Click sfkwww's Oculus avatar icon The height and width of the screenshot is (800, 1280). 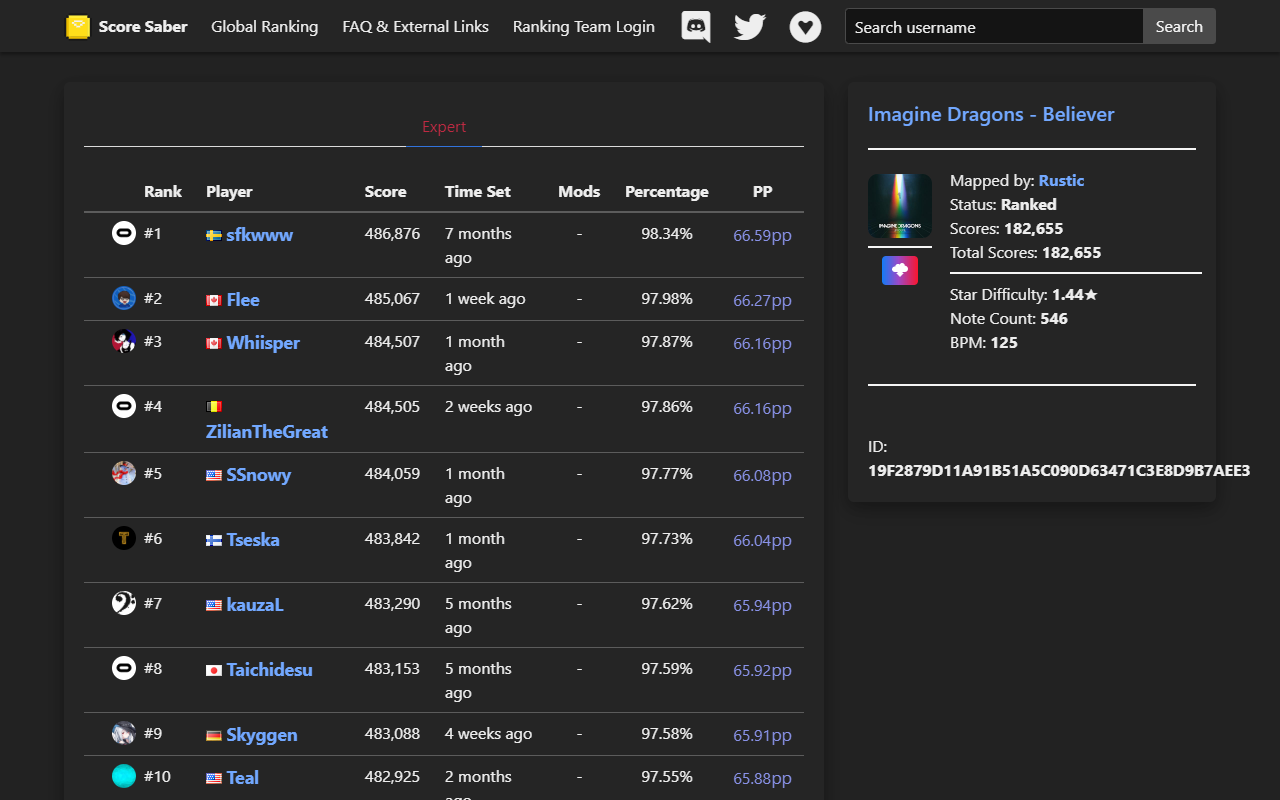(124, 233)
